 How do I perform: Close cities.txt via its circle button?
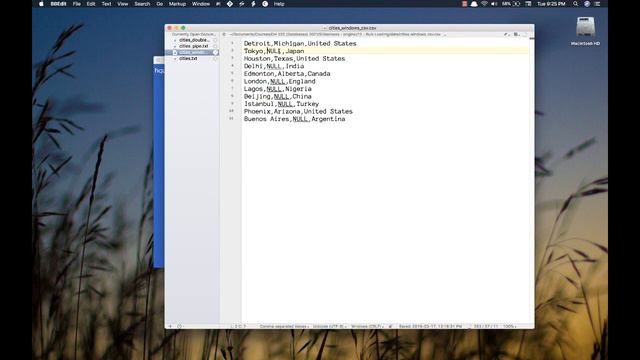215,58
